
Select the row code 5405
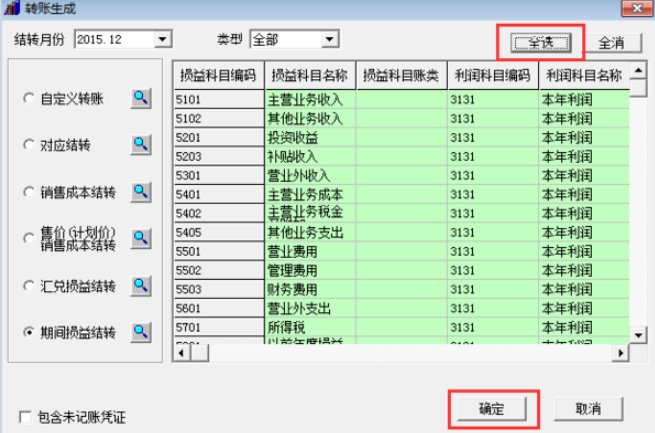[x=219, y=233]
